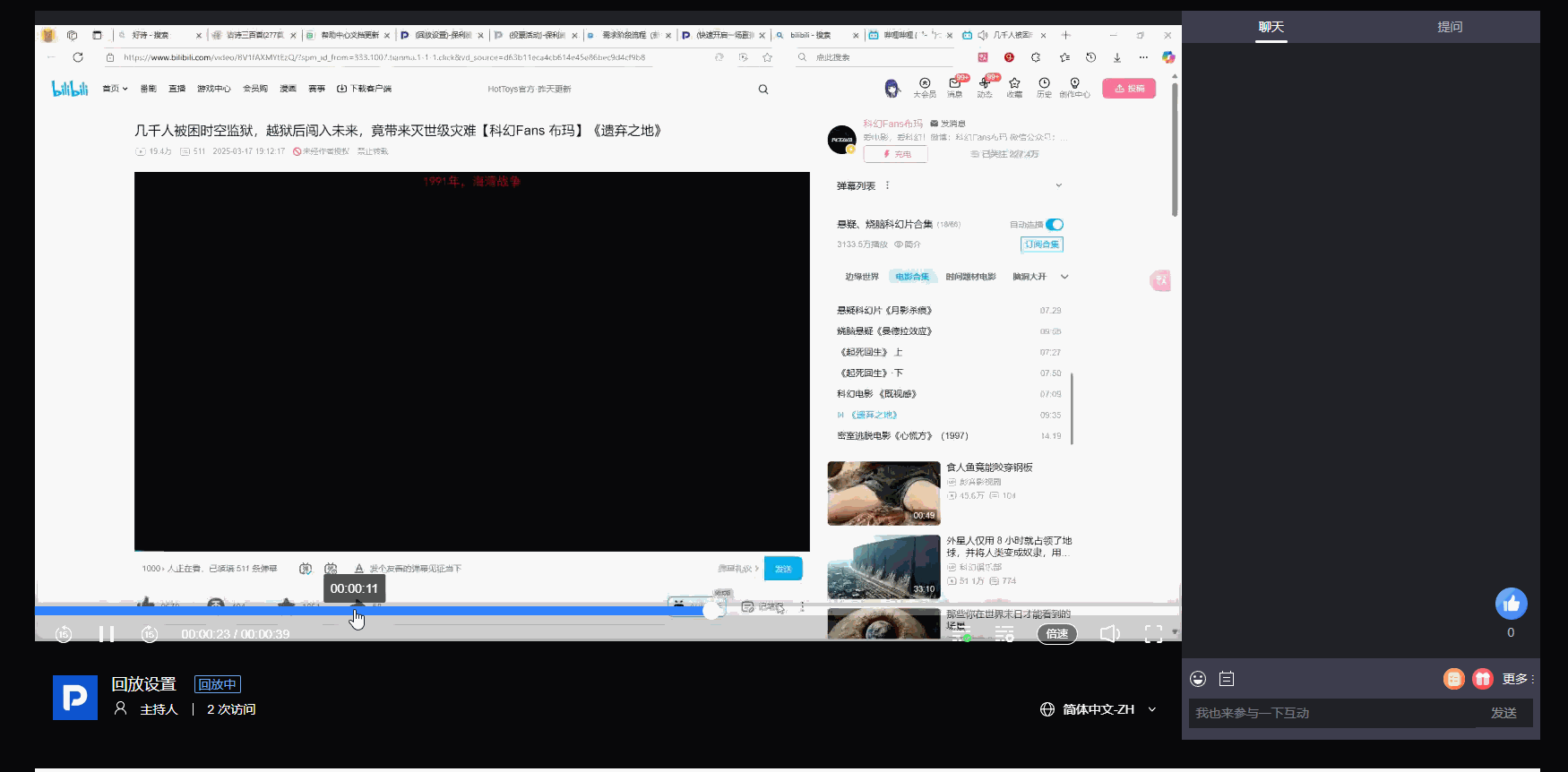Viewport: 1568px width, 772px height.
Task: Open the 外星人仅用8小时 video thumbnail
Action: (x=883, y=567)
